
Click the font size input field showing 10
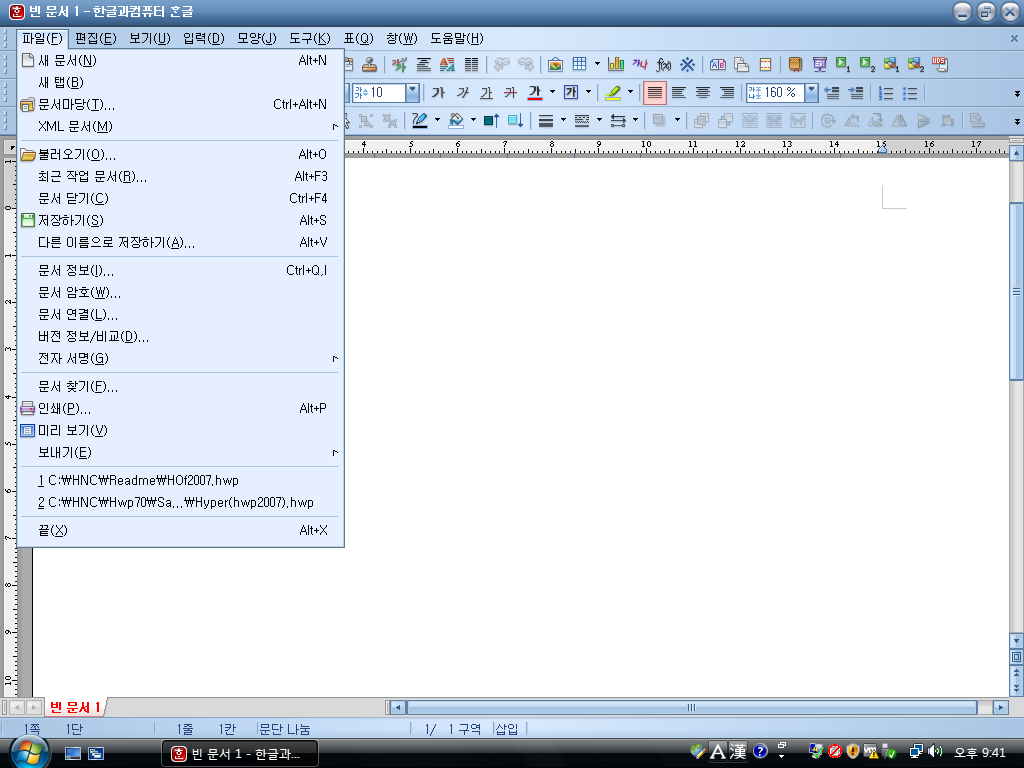point(379,93)
